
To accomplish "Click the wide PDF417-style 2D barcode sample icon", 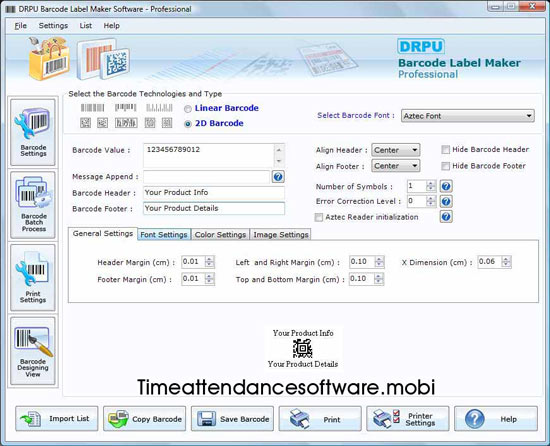I will coord(126,123).
